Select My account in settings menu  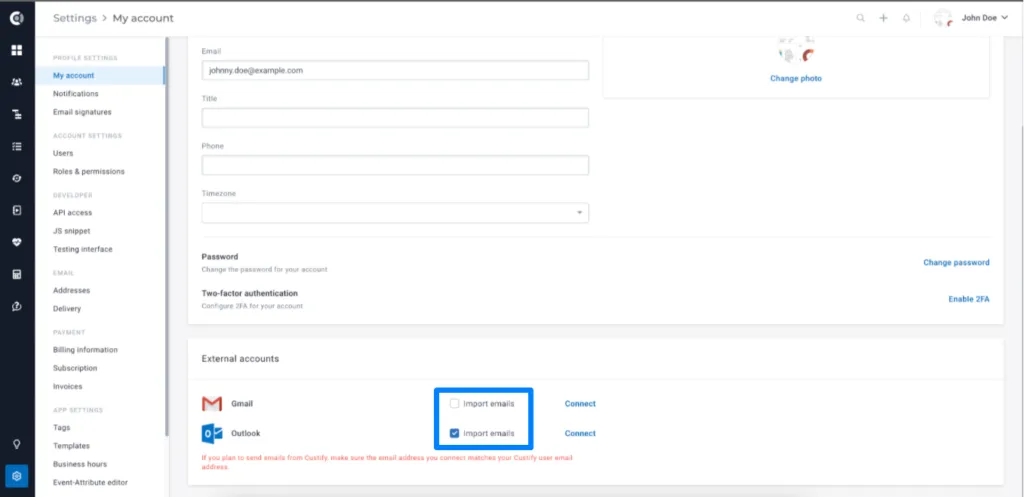pos(100,76)
